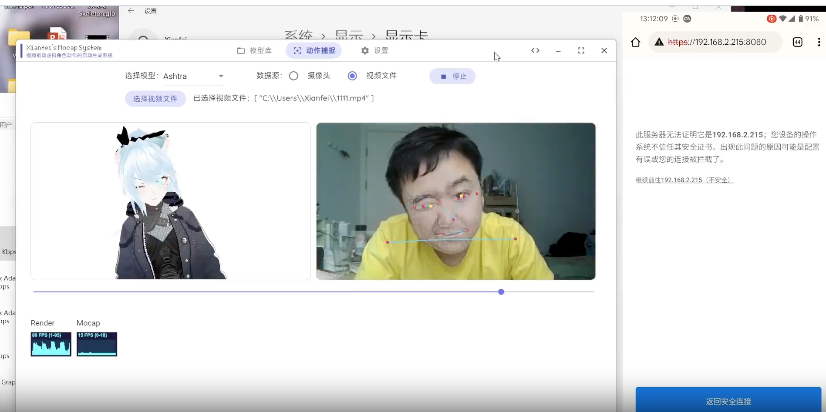Minimize the Mocap System window
This screenshot has height=412, width=826.
(x=558, y=51)
